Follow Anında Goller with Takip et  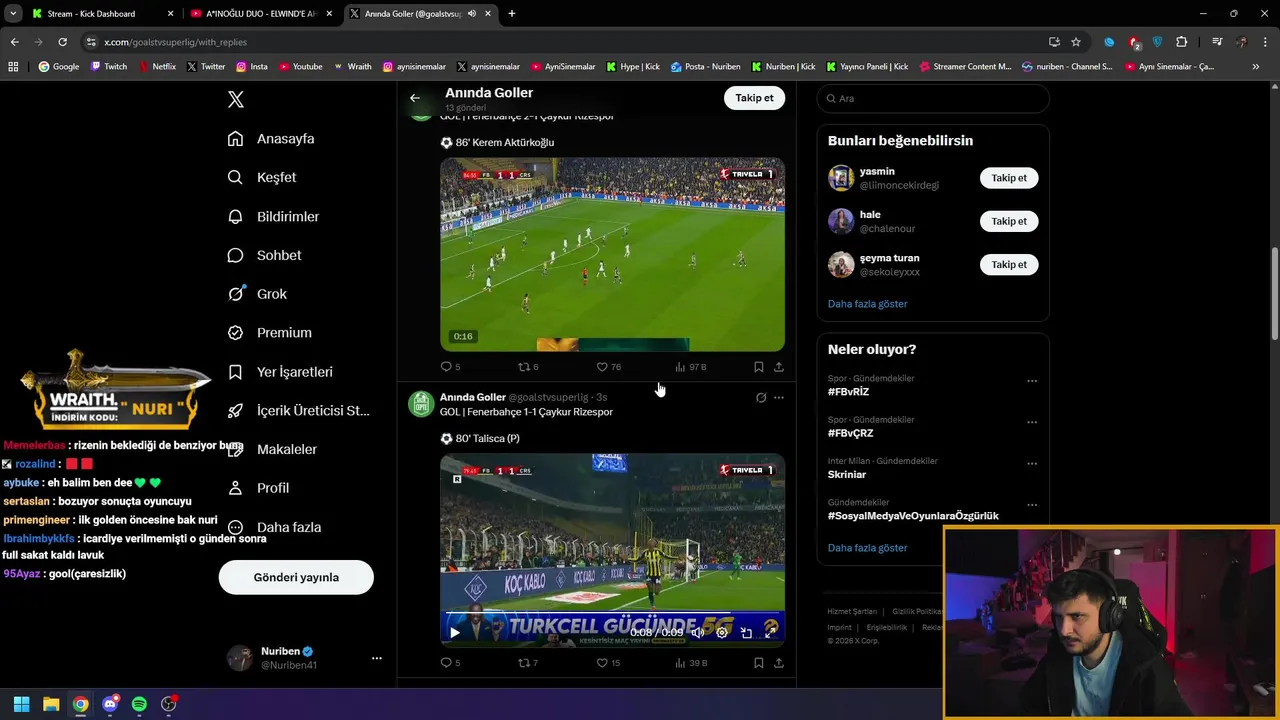[x=754, y=98]
